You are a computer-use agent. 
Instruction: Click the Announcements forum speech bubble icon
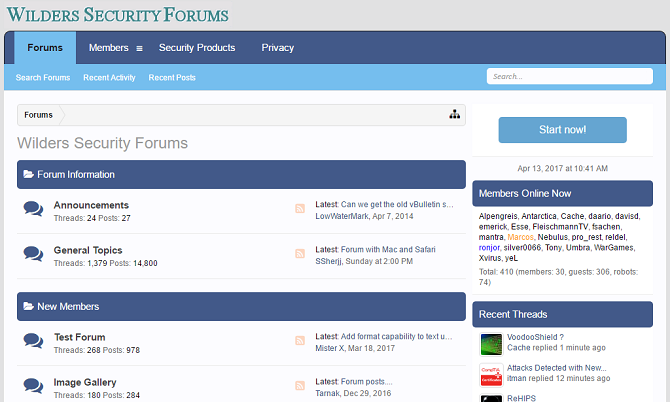tap(33, 209)
